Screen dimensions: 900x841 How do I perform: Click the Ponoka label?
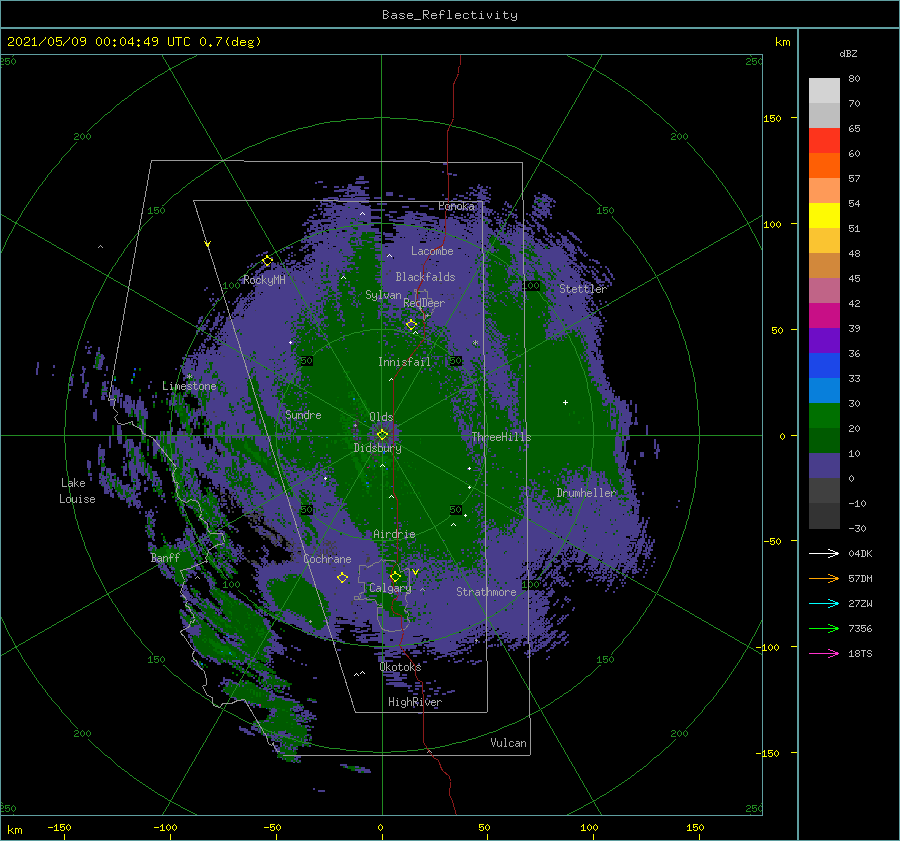click(456, 206)
